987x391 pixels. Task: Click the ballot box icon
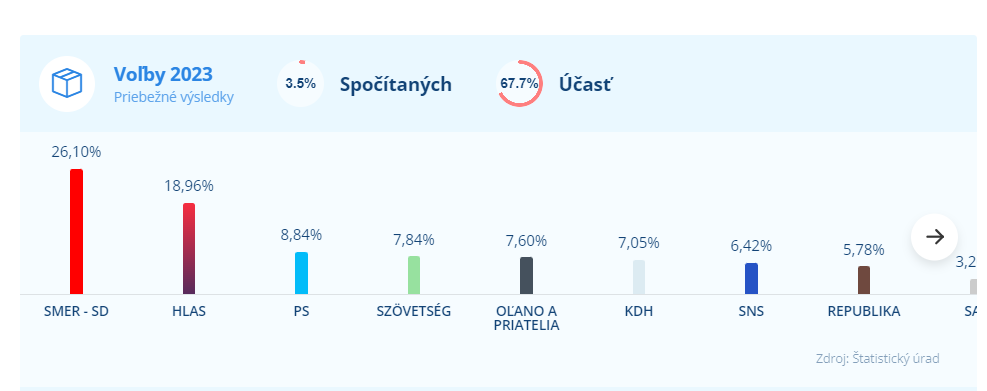tap(67, 84)
